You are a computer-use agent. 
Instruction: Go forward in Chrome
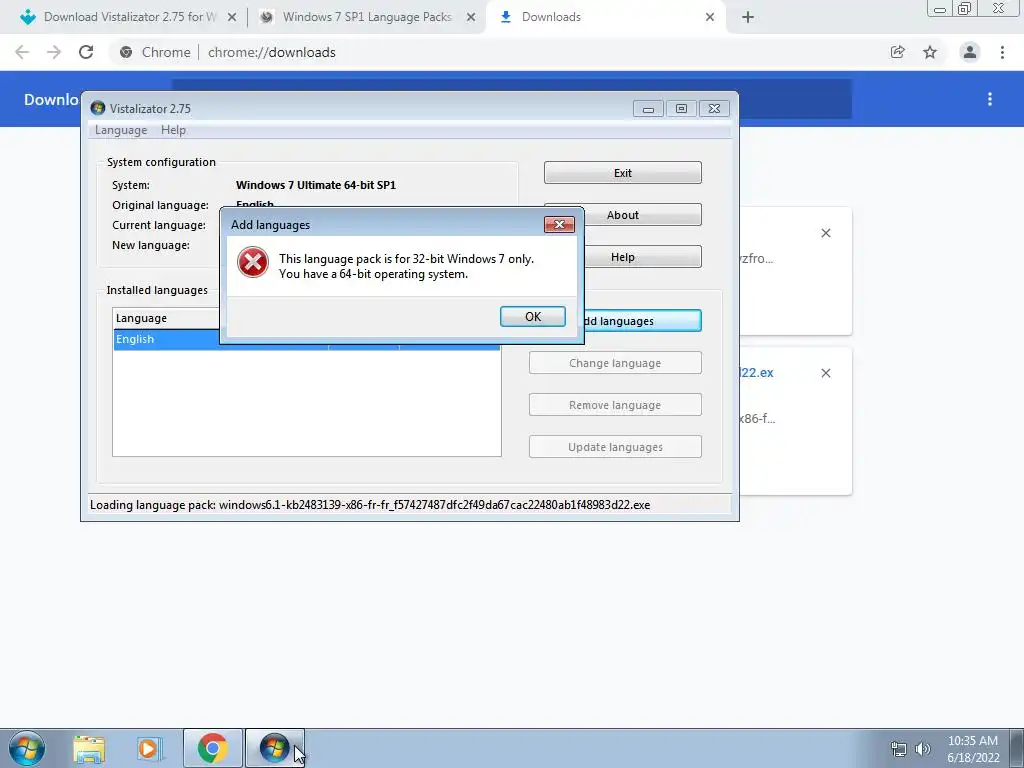tap(54, 52)
